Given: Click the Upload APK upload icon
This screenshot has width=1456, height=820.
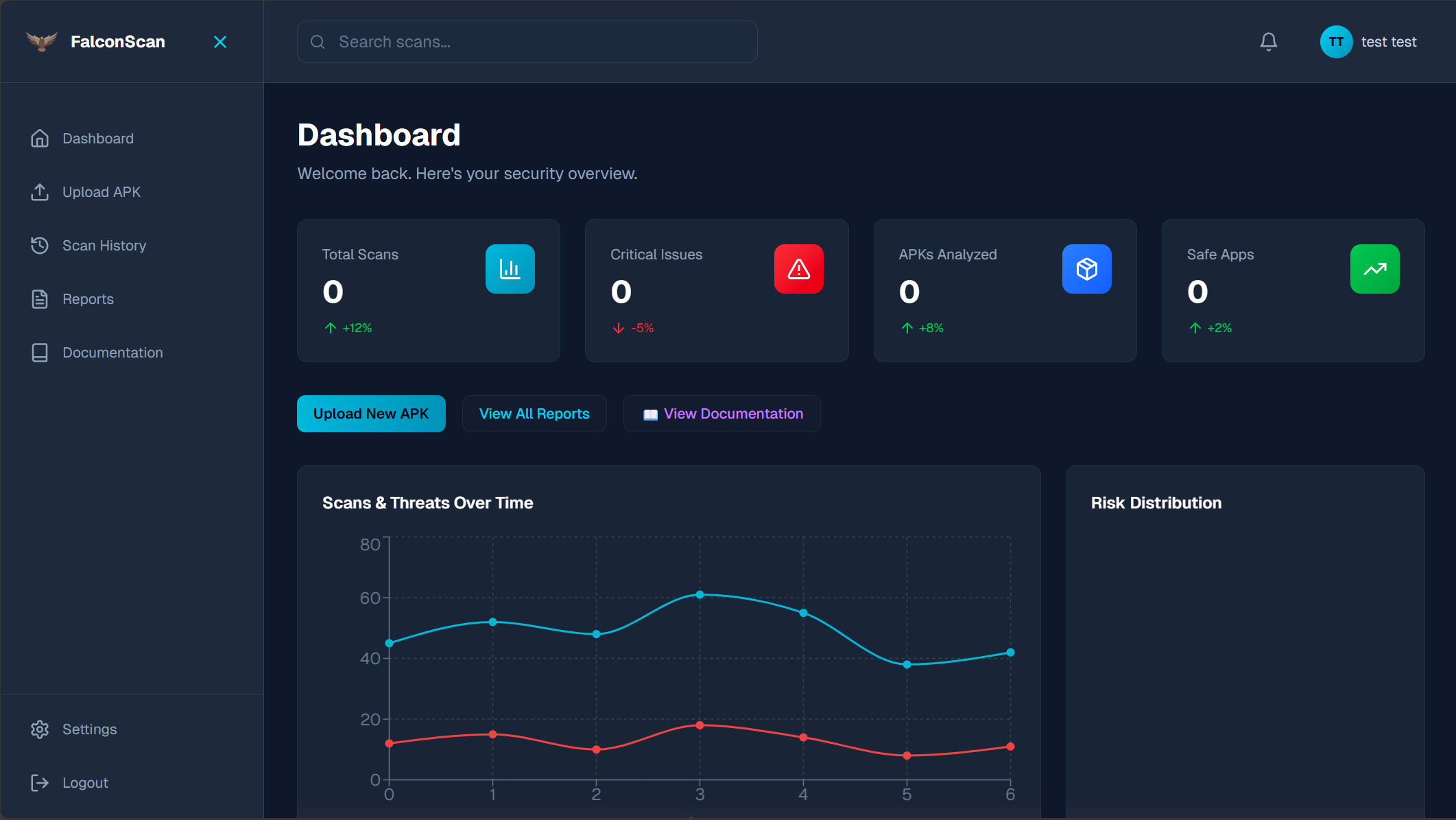Looking at the screenshot, I should pos(40,192).
